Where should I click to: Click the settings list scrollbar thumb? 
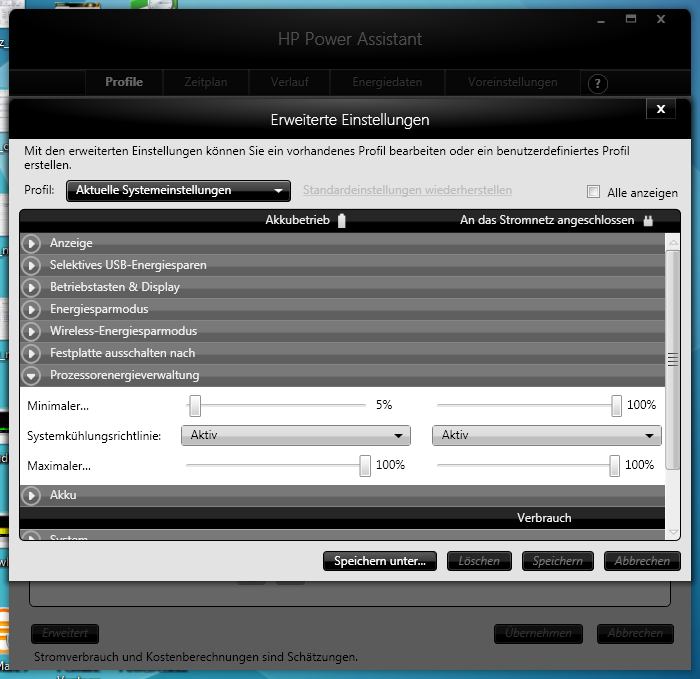[x=673, y=359]
